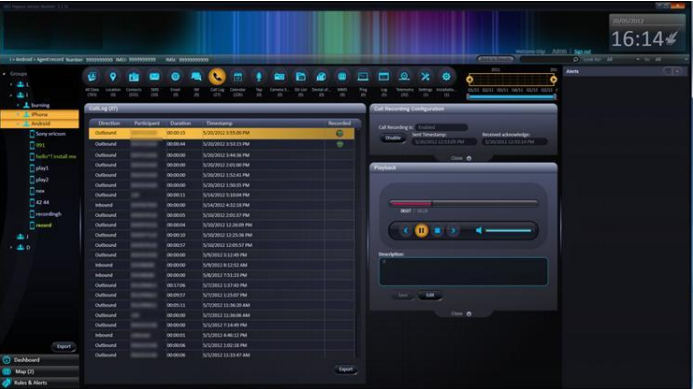Open the Installation gear icon
693x389 pixels.
pos(446,77)
